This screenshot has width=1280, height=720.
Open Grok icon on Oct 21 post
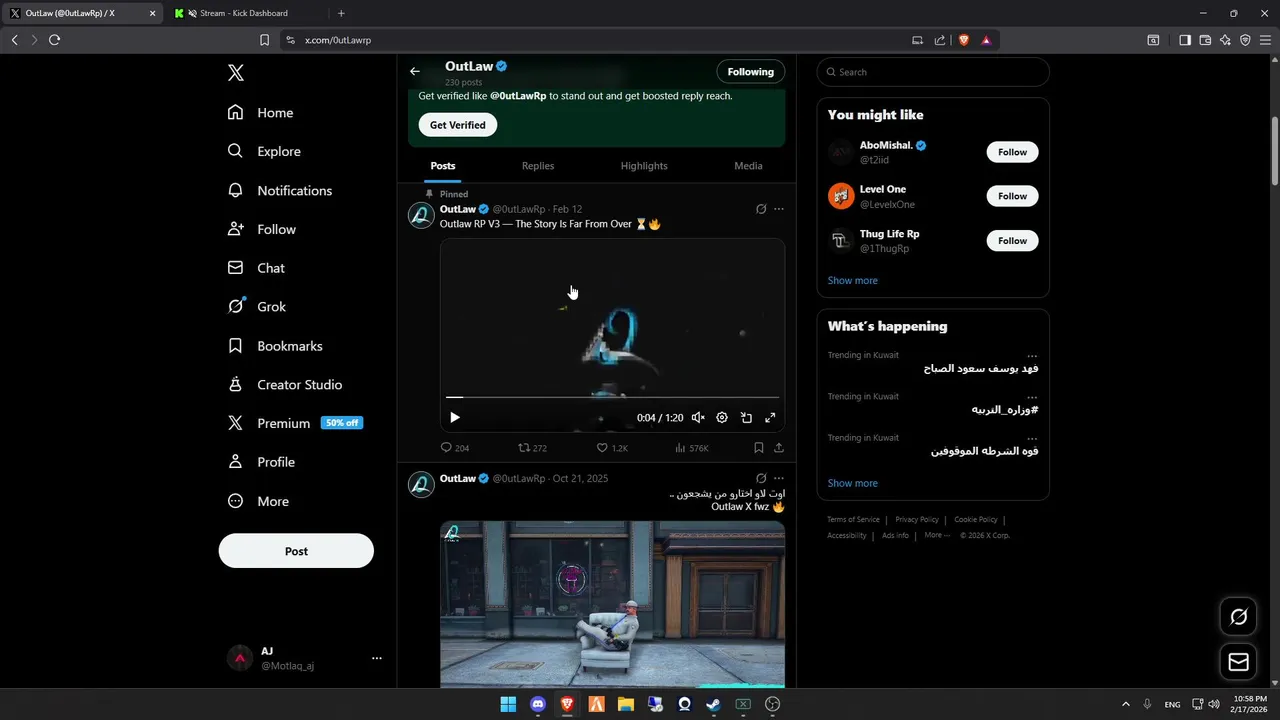pos(761,478)
